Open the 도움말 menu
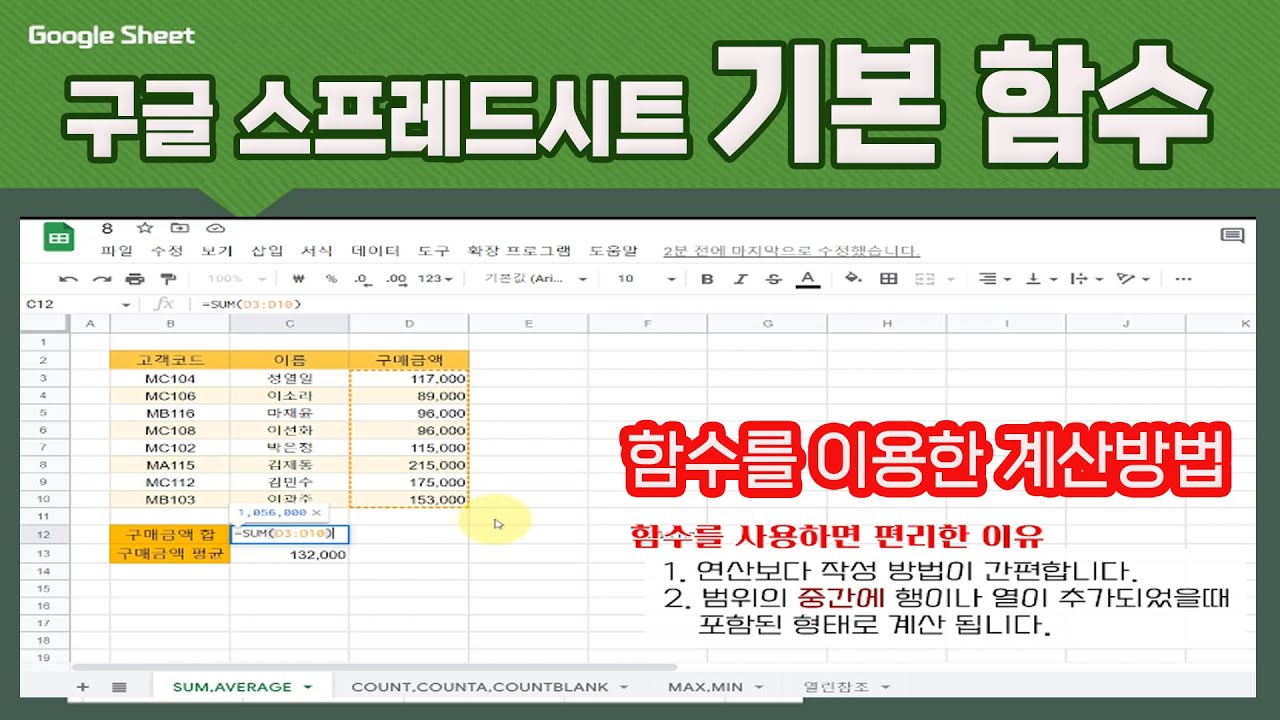The width and height of the screenshot is (1280, 720). tap(613, 251)
